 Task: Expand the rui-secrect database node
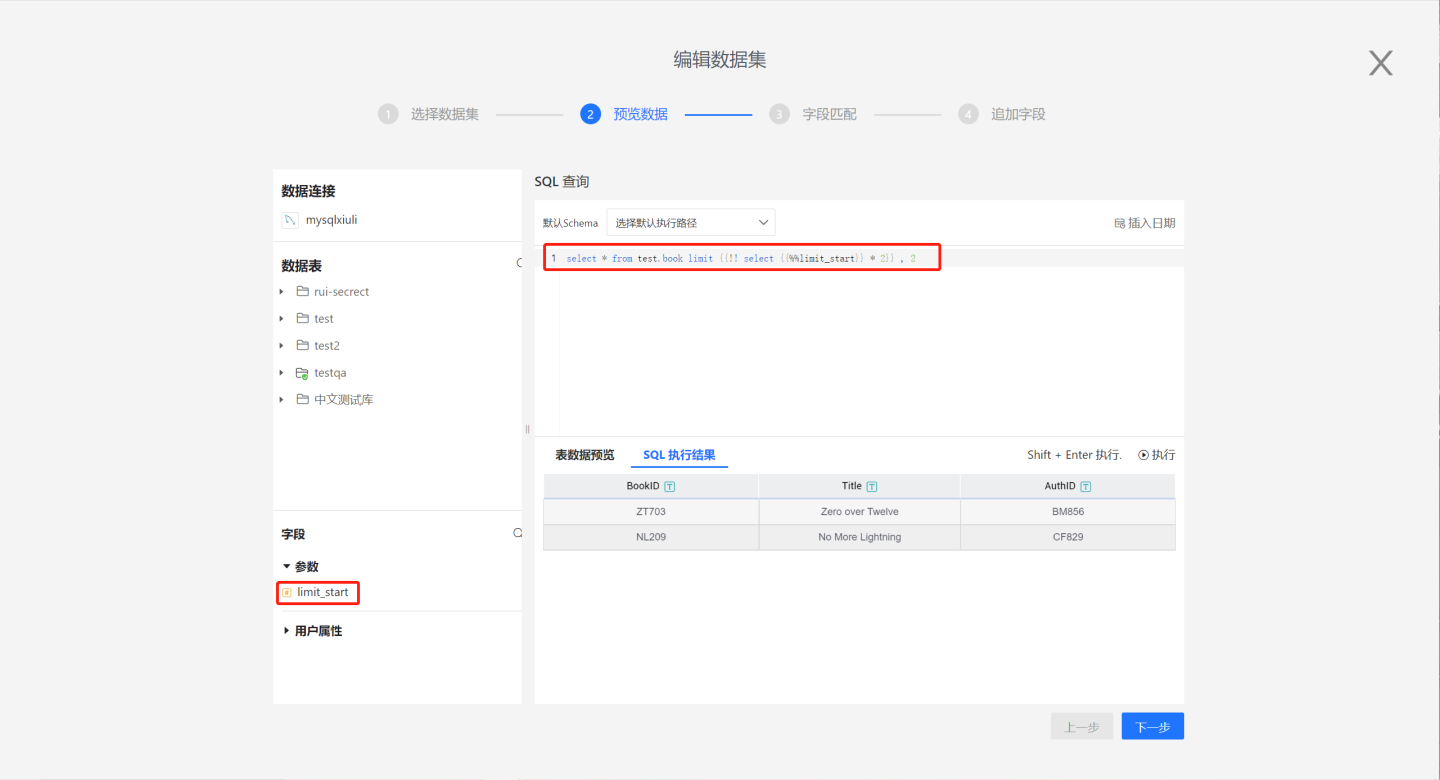(283, 292)
